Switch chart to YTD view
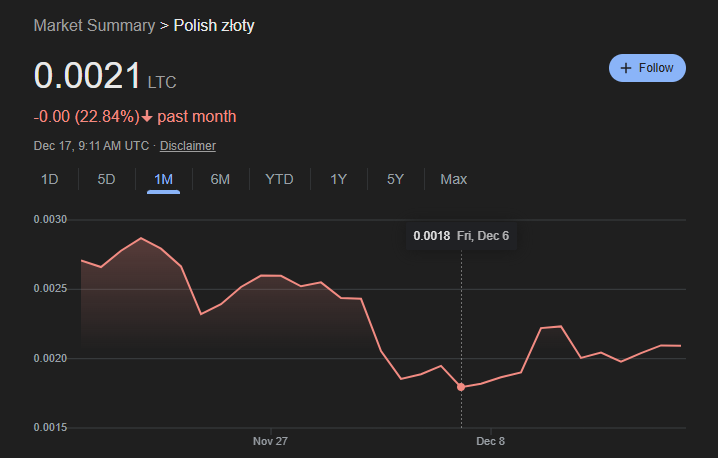Image resolution: width=718 pixels, height=458 pixels. [279, 180]
